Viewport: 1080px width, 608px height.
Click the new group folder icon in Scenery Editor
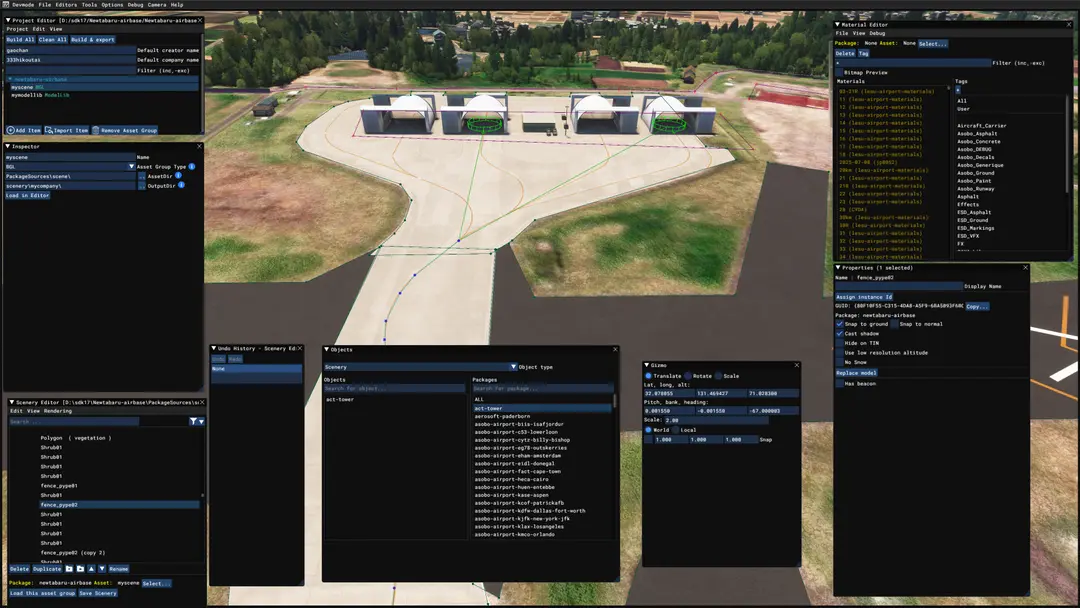point(69,569)
